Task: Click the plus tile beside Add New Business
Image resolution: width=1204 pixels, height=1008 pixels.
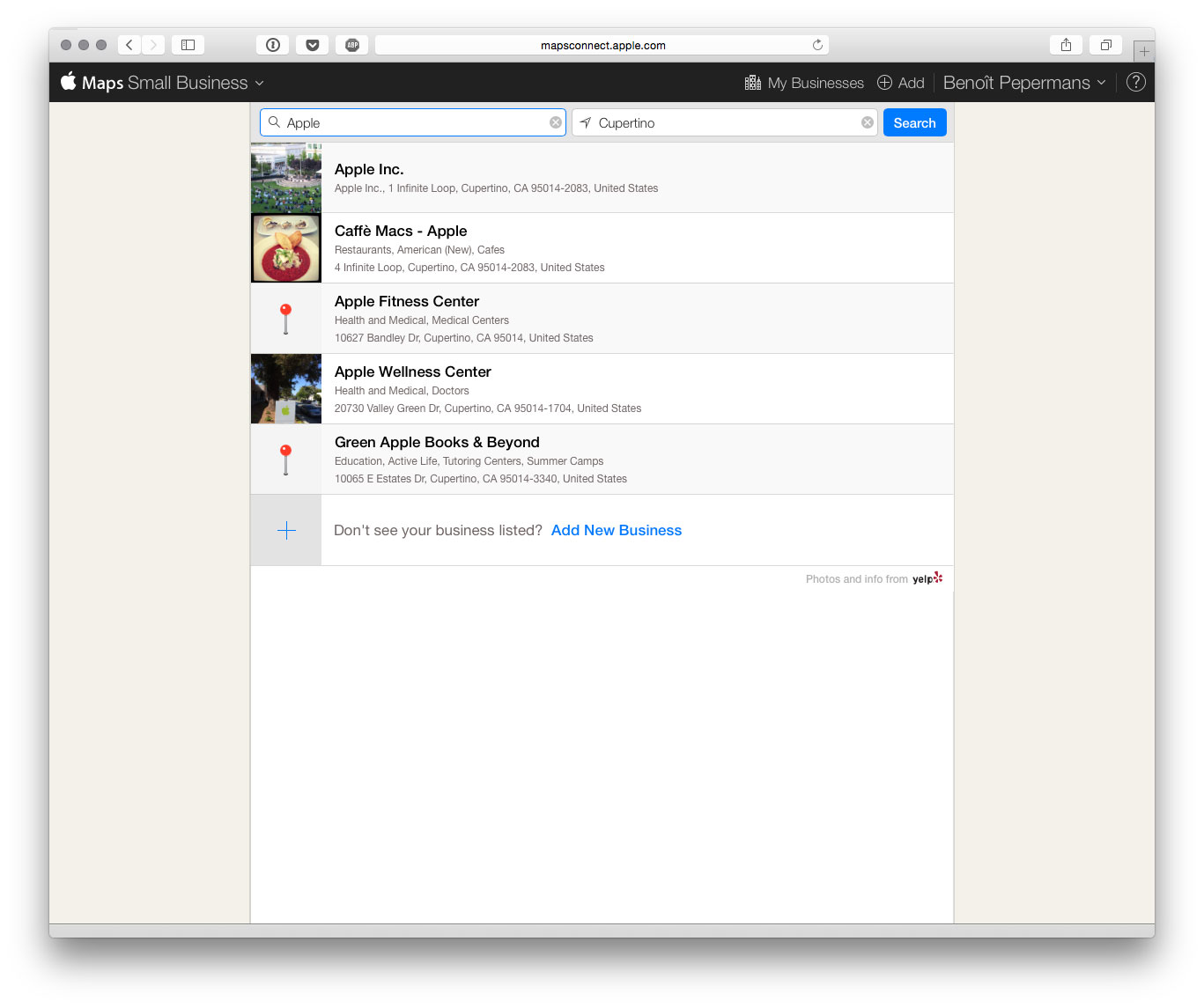Action: [286, 530]
